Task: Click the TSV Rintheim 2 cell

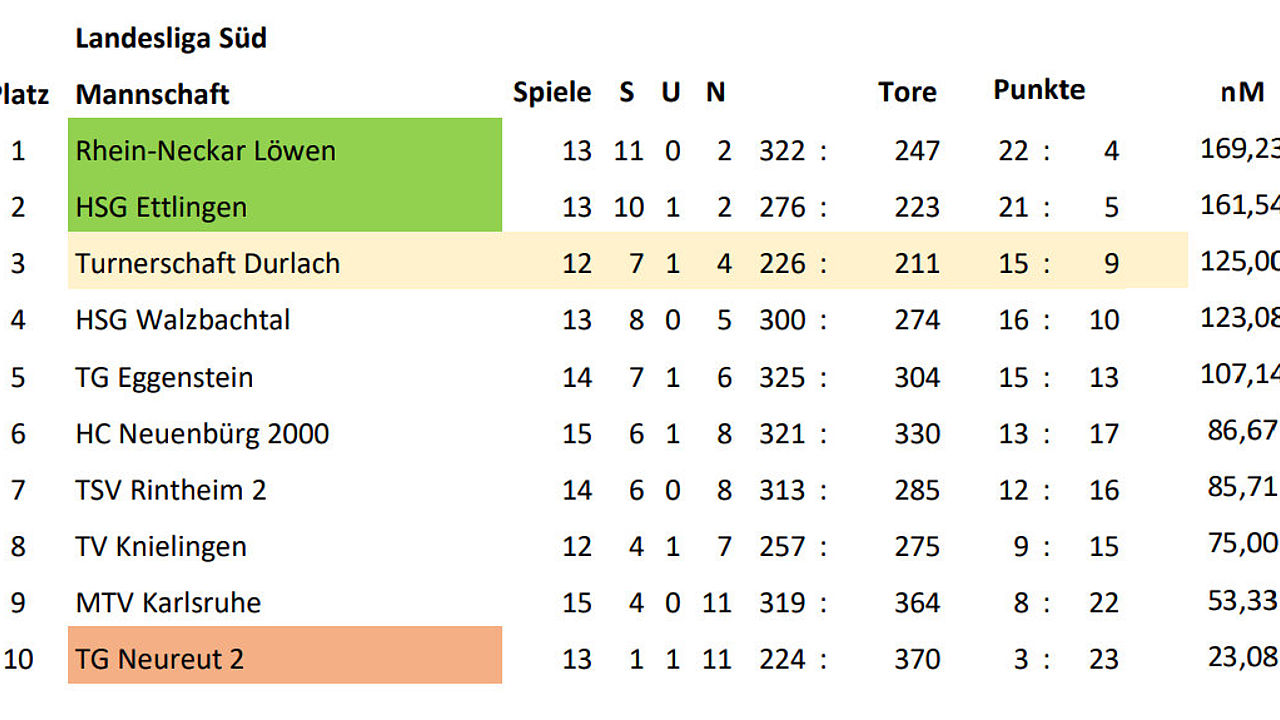Action: (171, 490)
